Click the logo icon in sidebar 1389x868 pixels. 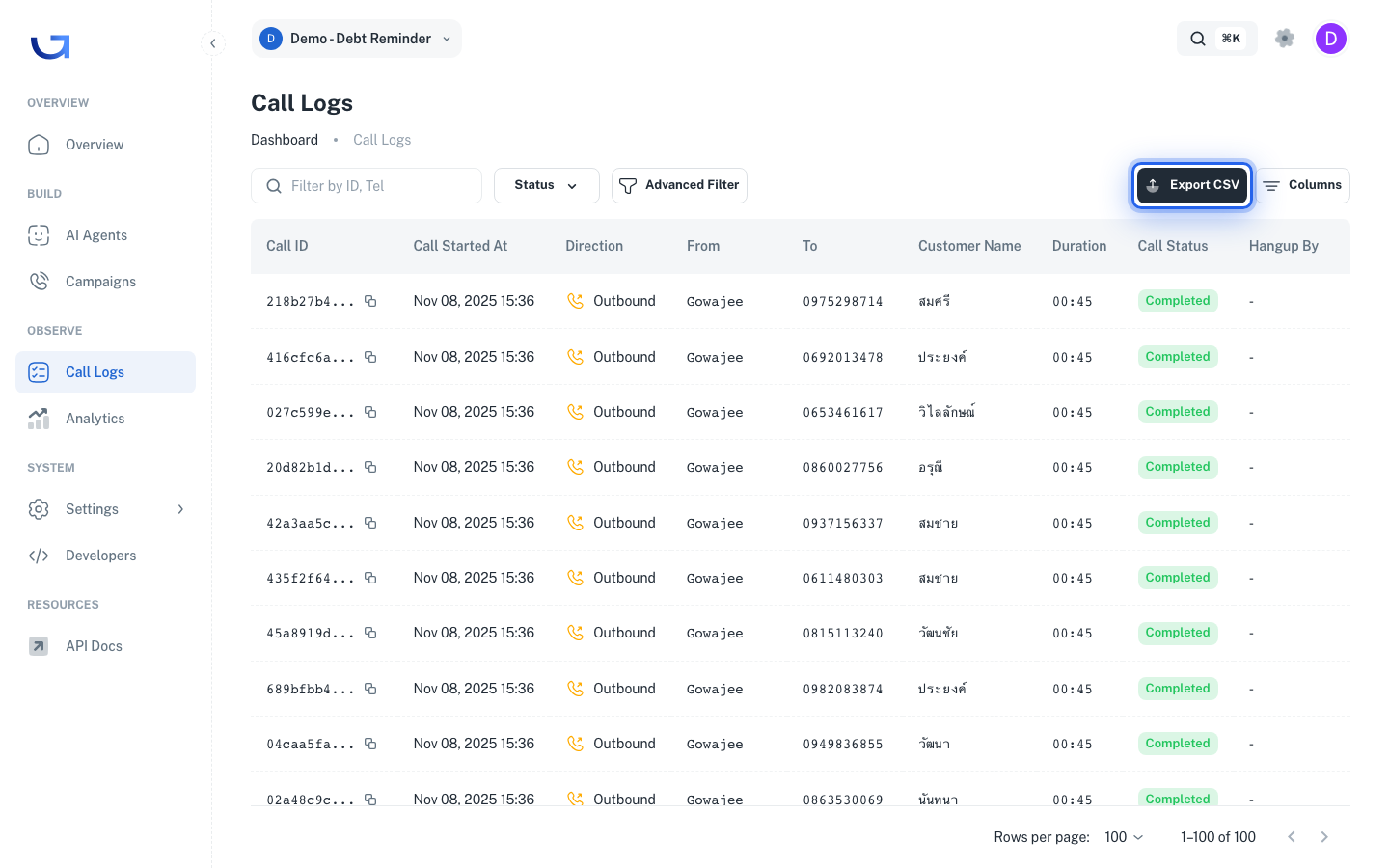click(x=50, y=46)
